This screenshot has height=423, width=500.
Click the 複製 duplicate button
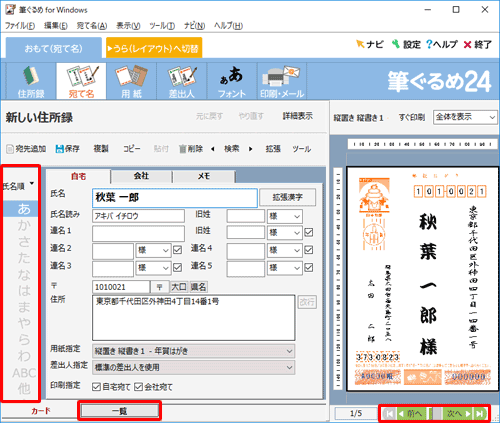[101, 149]
